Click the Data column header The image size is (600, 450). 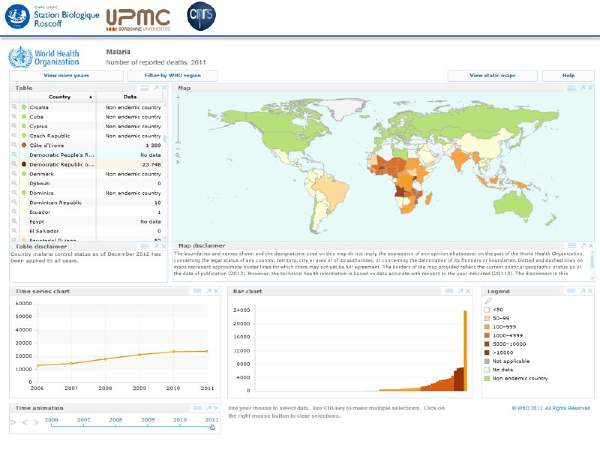(x=130, y=97)
